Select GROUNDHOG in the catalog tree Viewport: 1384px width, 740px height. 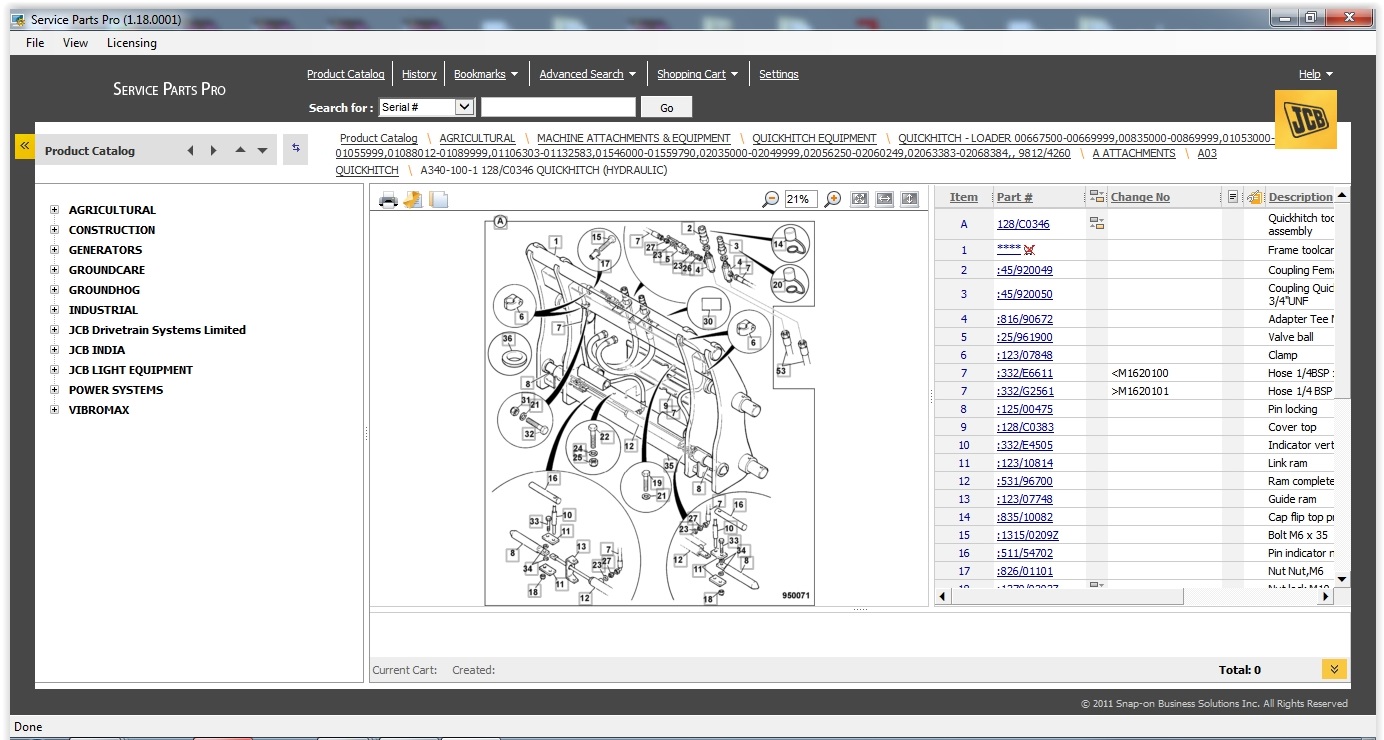106,290
